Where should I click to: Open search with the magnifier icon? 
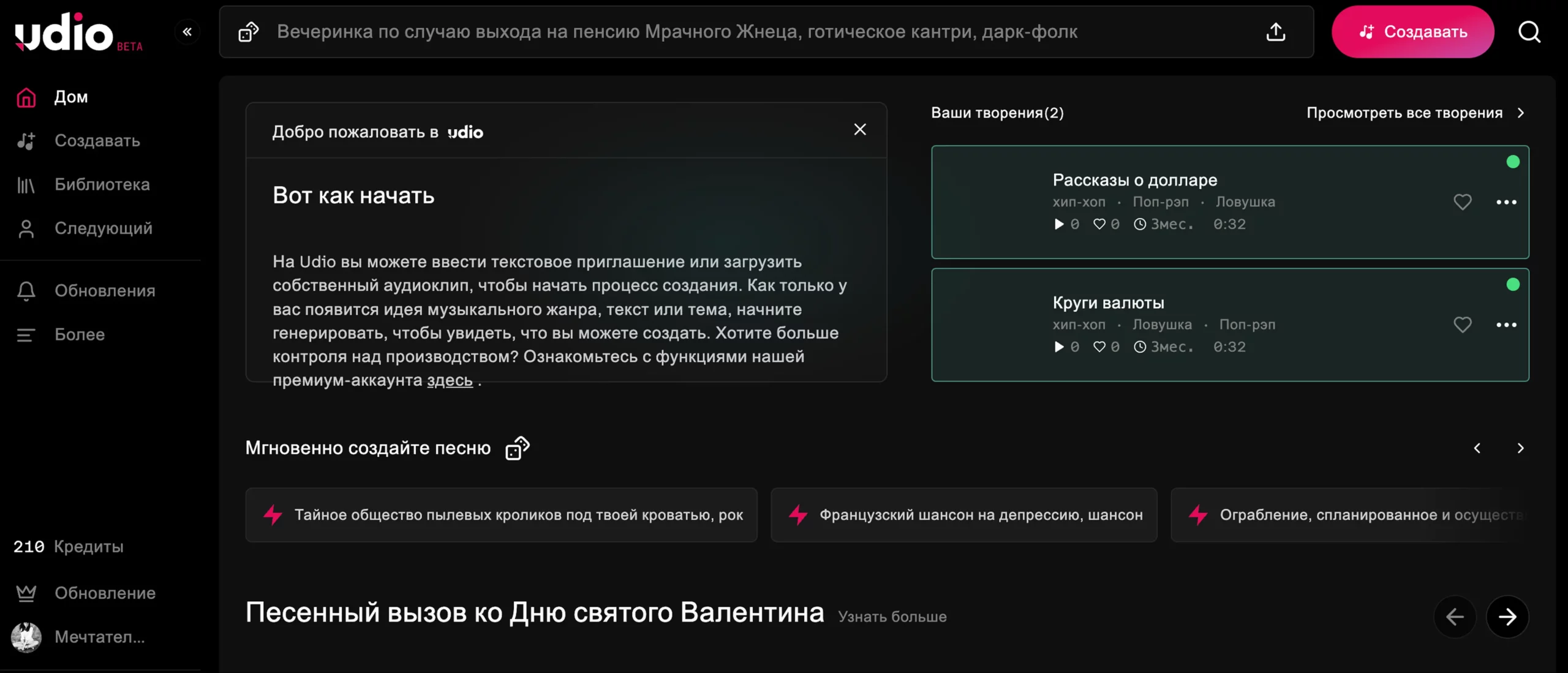click(1529, 32)
